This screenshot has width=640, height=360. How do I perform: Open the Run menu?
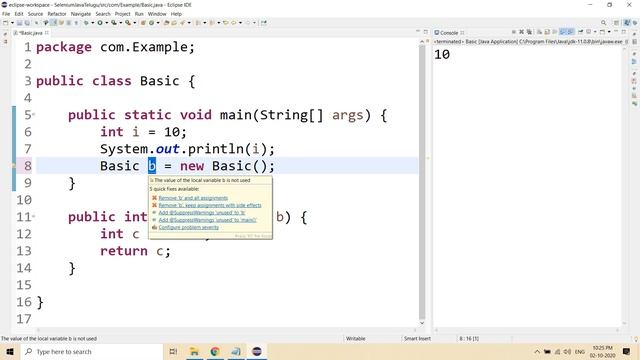[139, 14]
